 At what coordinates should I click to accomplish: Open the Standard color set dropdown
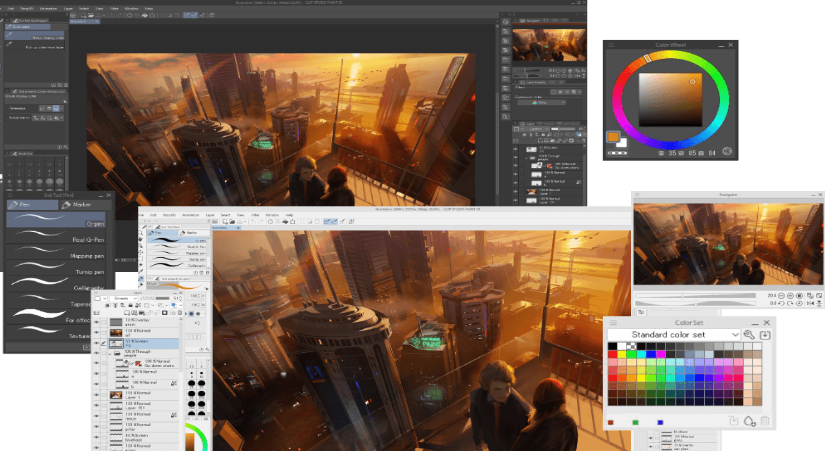pos(674,335)
